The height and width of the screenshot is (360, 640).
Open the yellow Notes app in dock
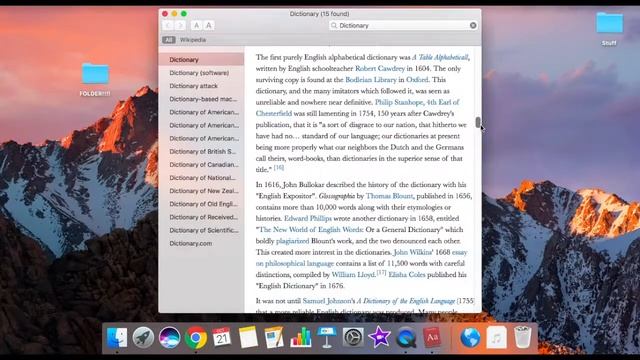[x=248, y=338]
